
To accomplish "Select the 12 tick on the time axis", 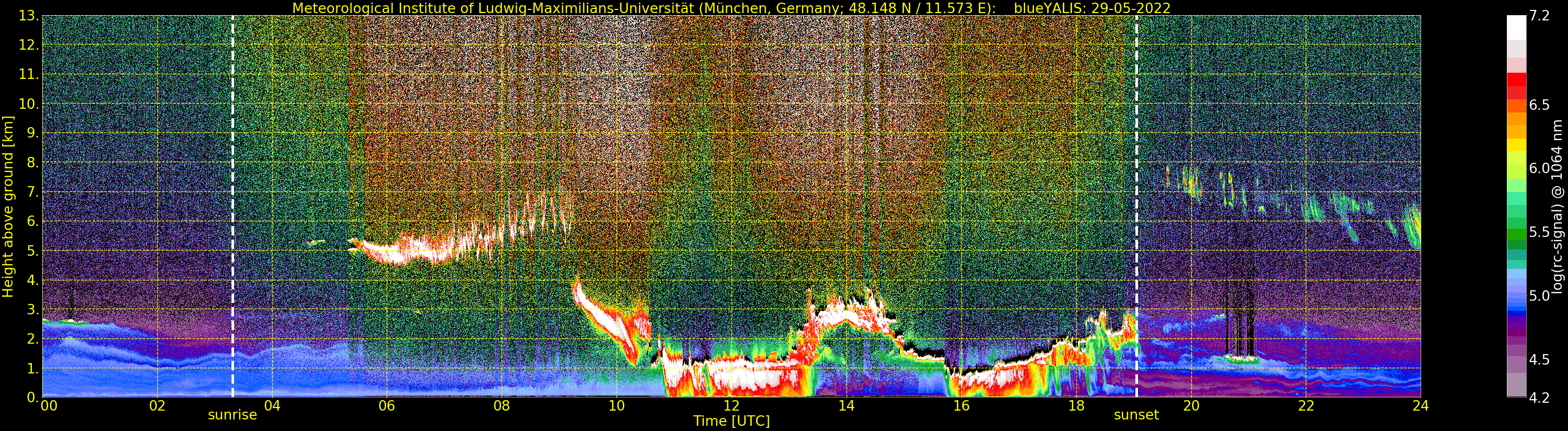I will click(731, 405).
